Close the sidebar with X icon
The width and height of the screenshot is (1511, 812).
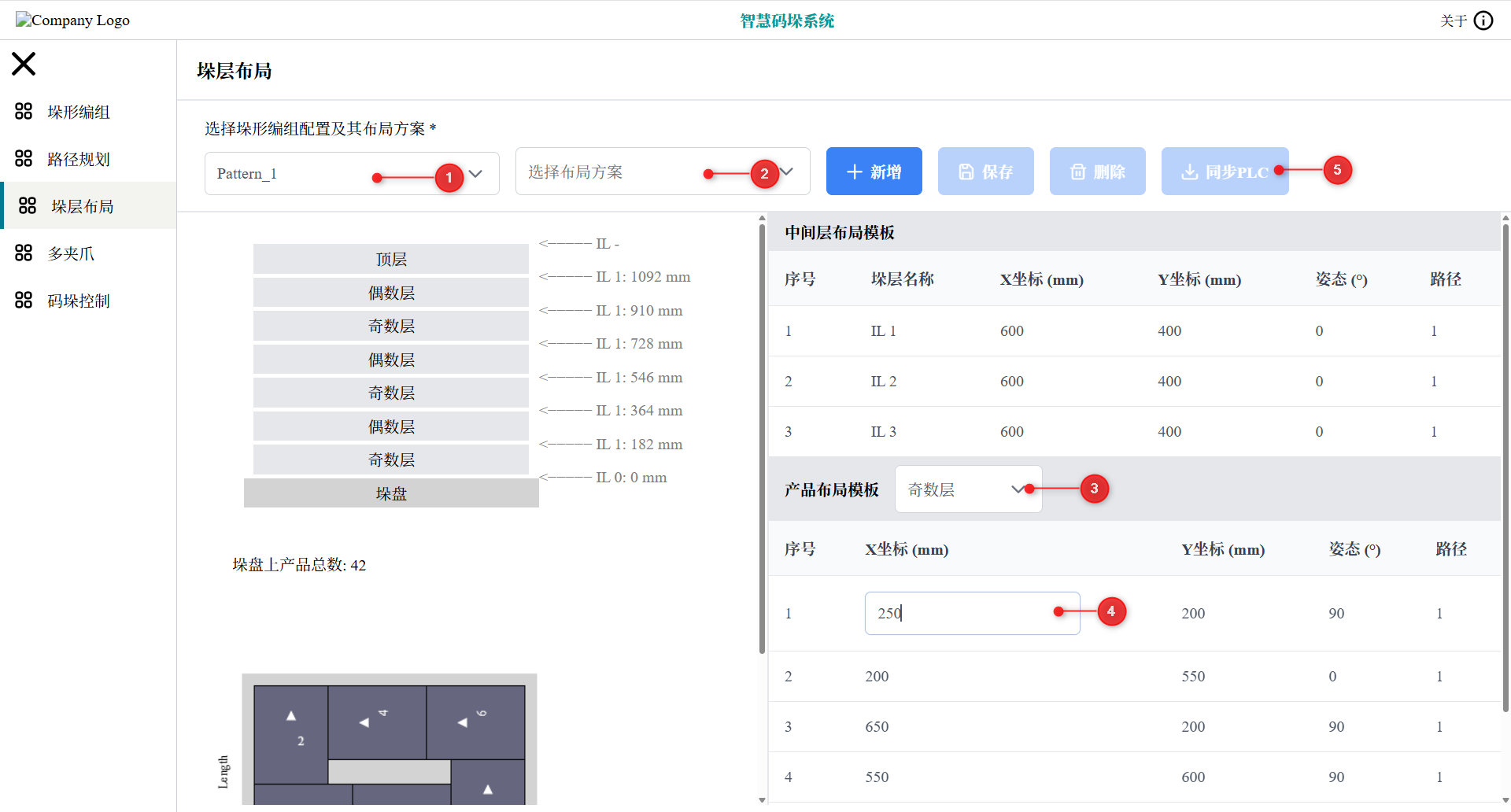click(x=24, y=64)
